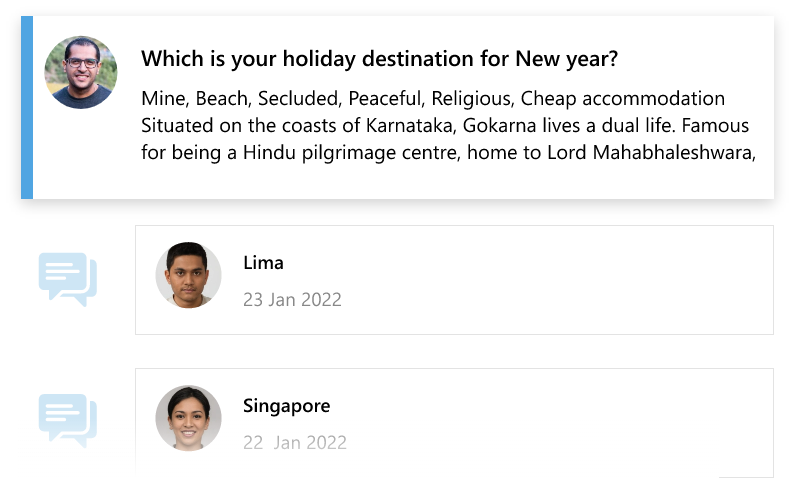
Task: Click the line mentioning Lord Mahabhaleshwara
Action: coord(448,153)
